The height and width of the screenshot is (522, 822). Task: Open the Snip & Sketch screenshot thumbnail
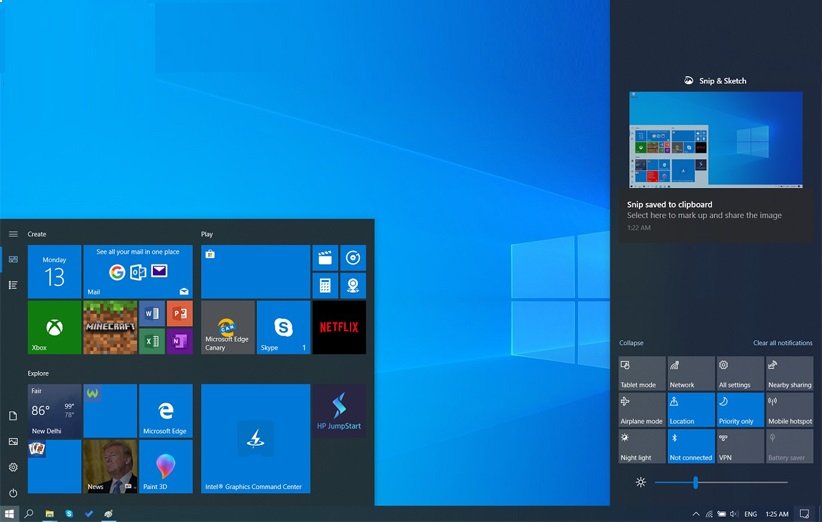pyautogui.click(x=716, y=139)
